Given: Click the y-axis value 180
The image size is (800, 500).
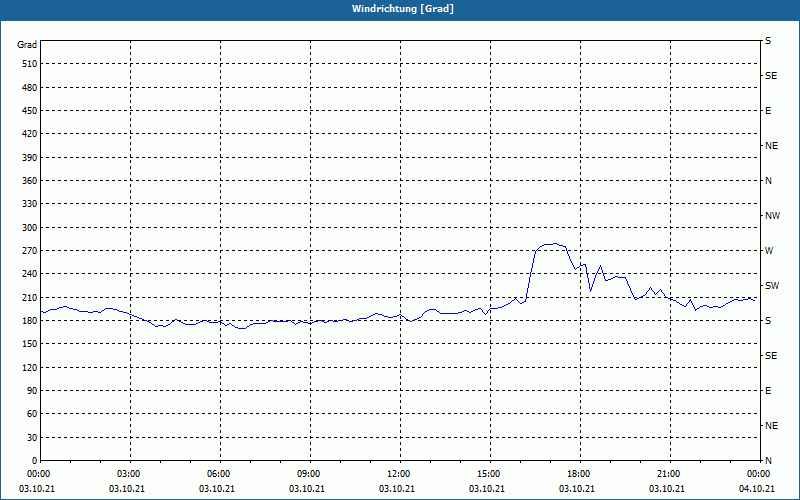Looking at the screenshot, I should click(x=30, y=321).
